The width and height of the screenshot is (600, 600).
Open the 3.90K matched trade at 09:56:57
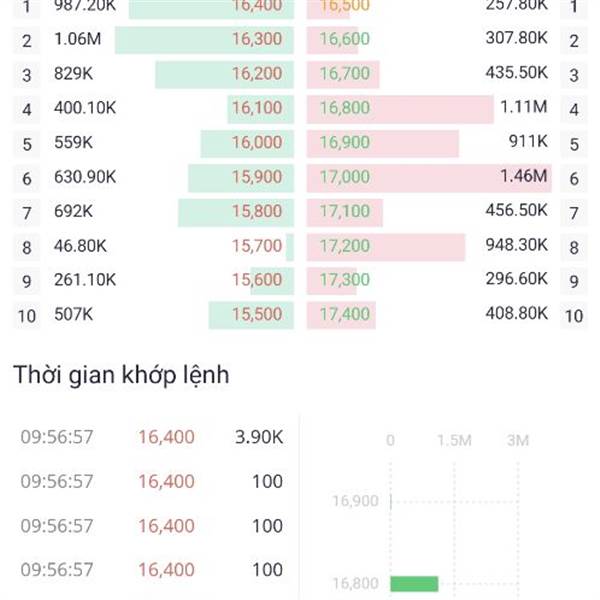[x=152, y=437]
